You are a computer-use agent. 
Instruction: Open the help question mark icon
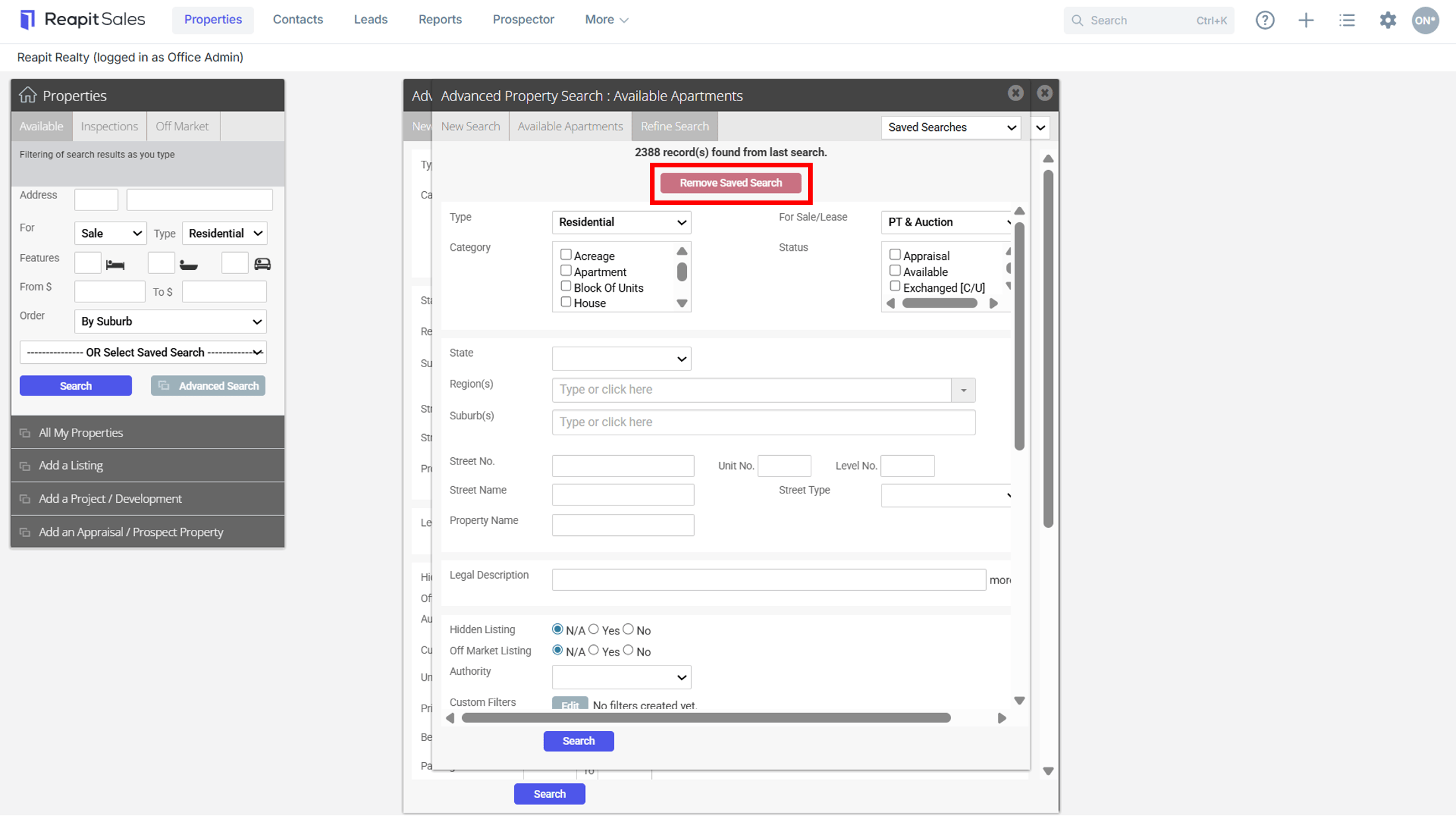click(1265, 20)
